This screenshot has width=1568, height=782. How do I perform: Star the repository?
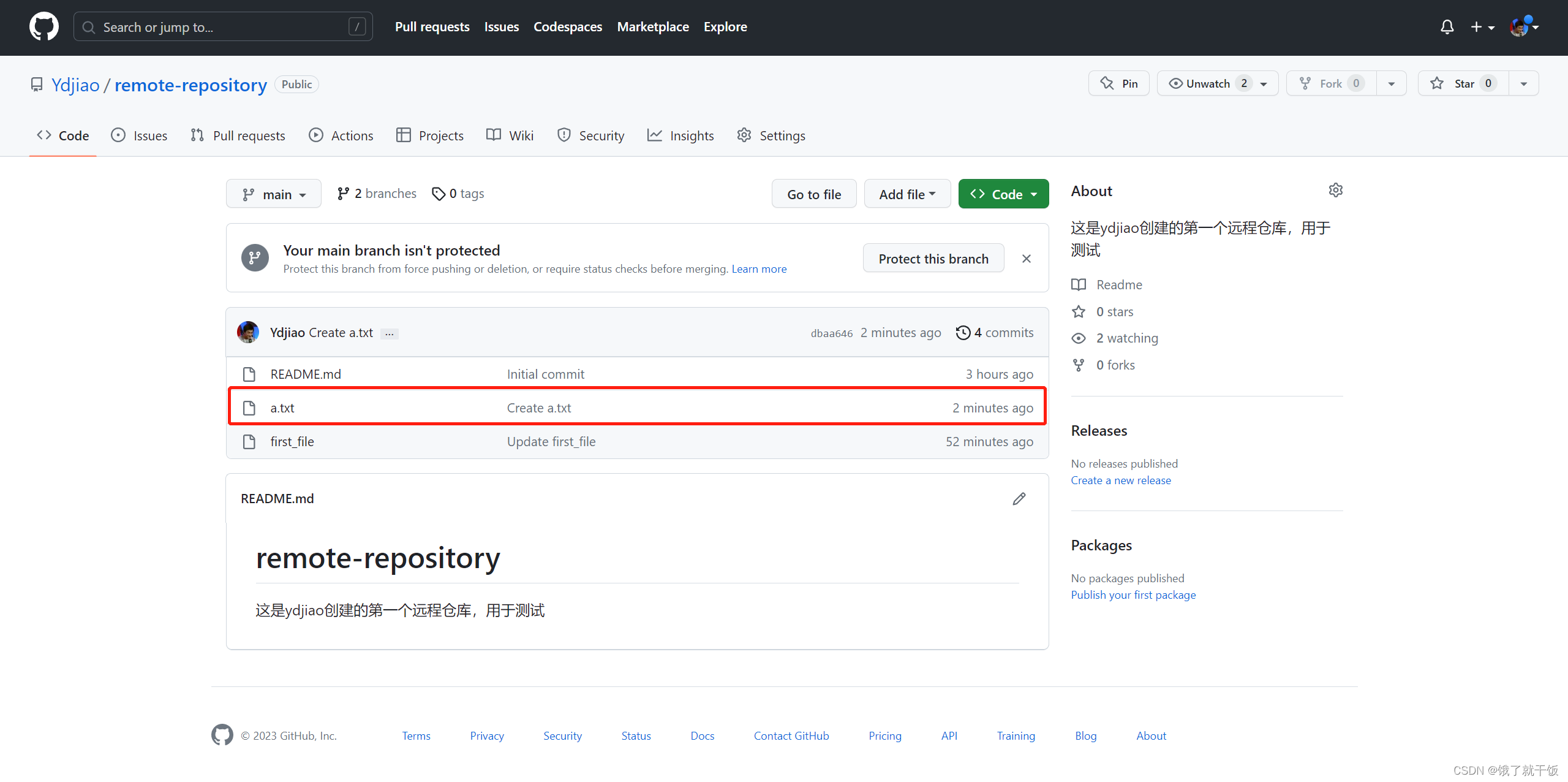coord(1463,83)
